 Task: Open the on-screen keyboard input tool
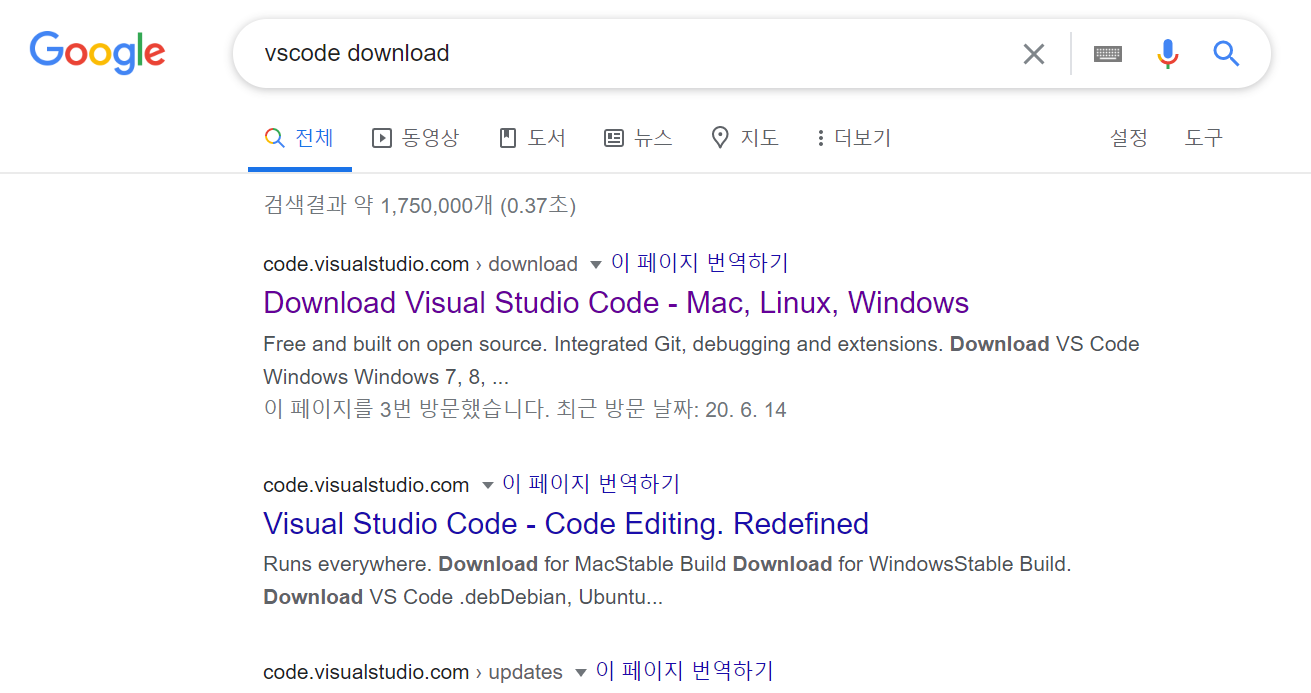[1107, 54]
